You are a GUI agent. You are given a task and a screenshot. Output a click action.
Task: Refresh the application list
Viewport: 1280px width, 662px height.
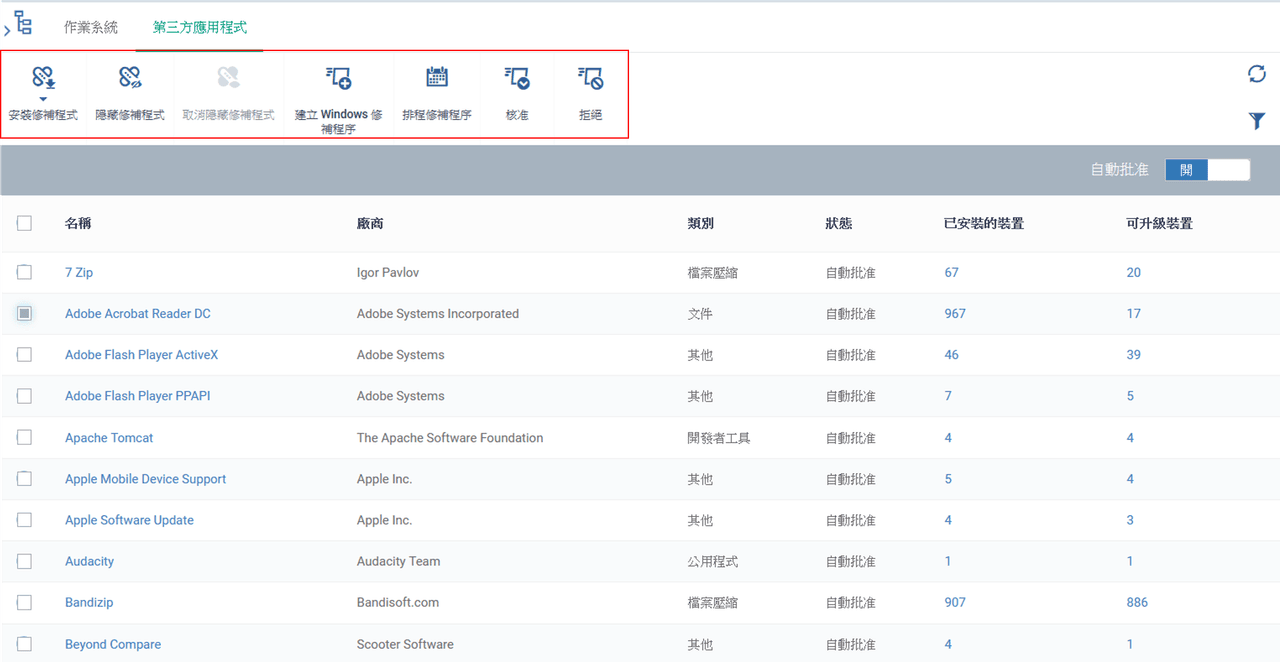click(1257, 74)
